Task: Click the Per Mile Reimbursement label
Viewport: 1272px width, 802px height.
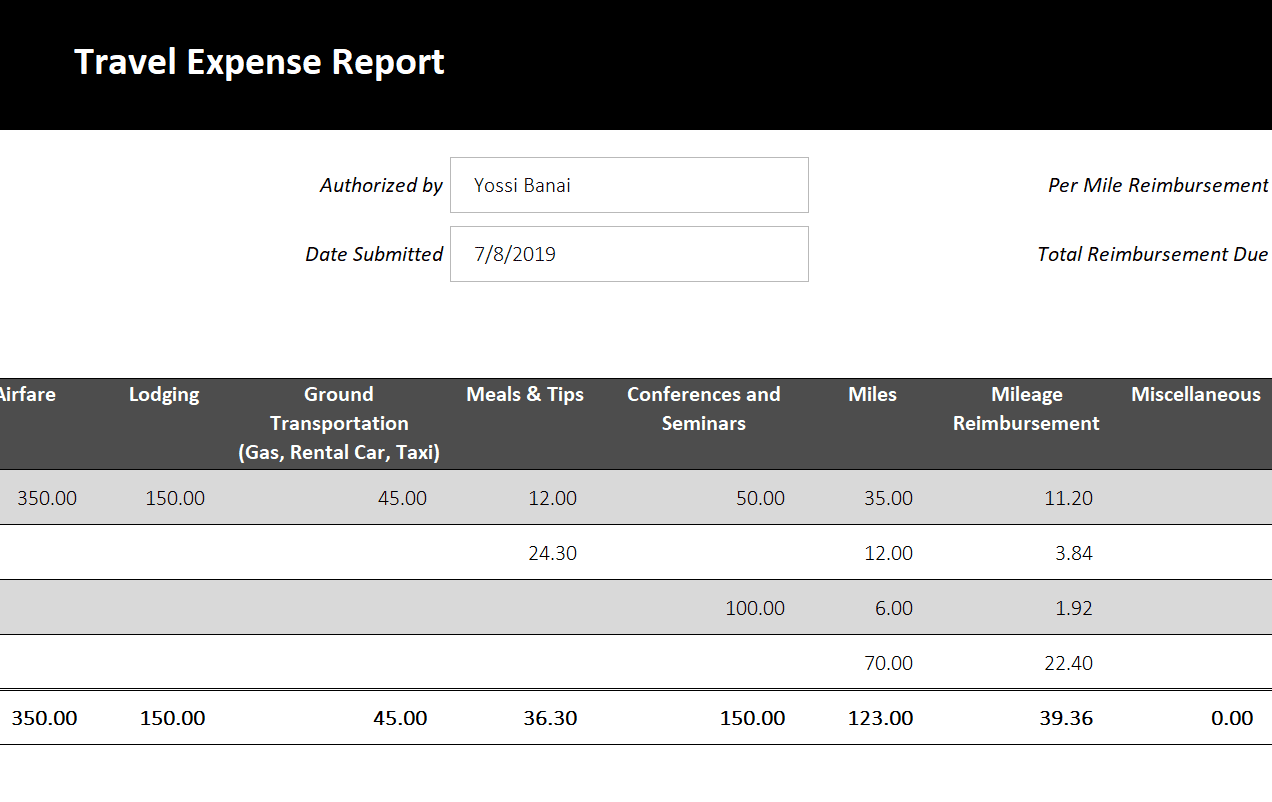Action: coord(1158,185)
